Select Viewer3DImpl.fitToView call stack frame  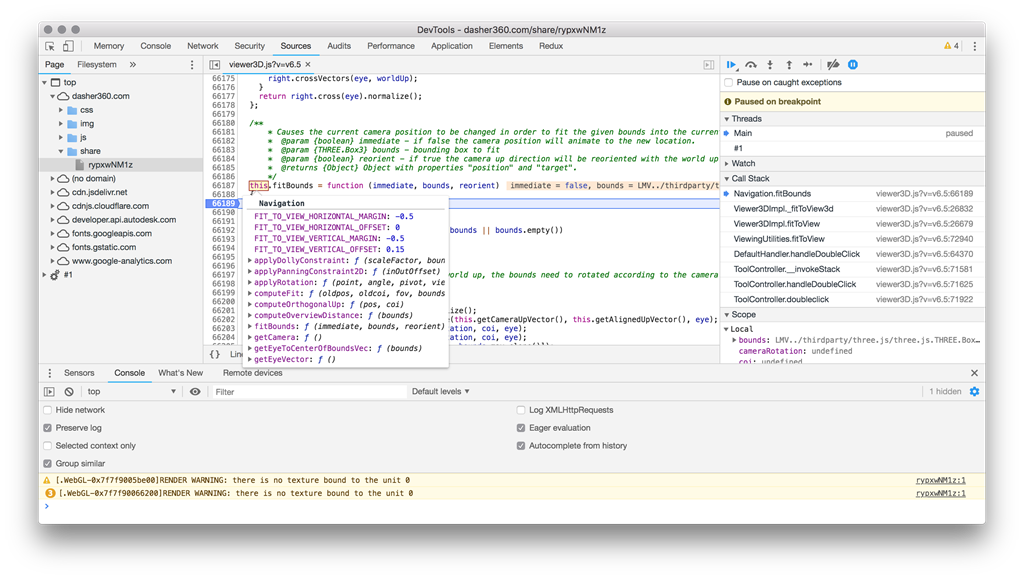776,224
